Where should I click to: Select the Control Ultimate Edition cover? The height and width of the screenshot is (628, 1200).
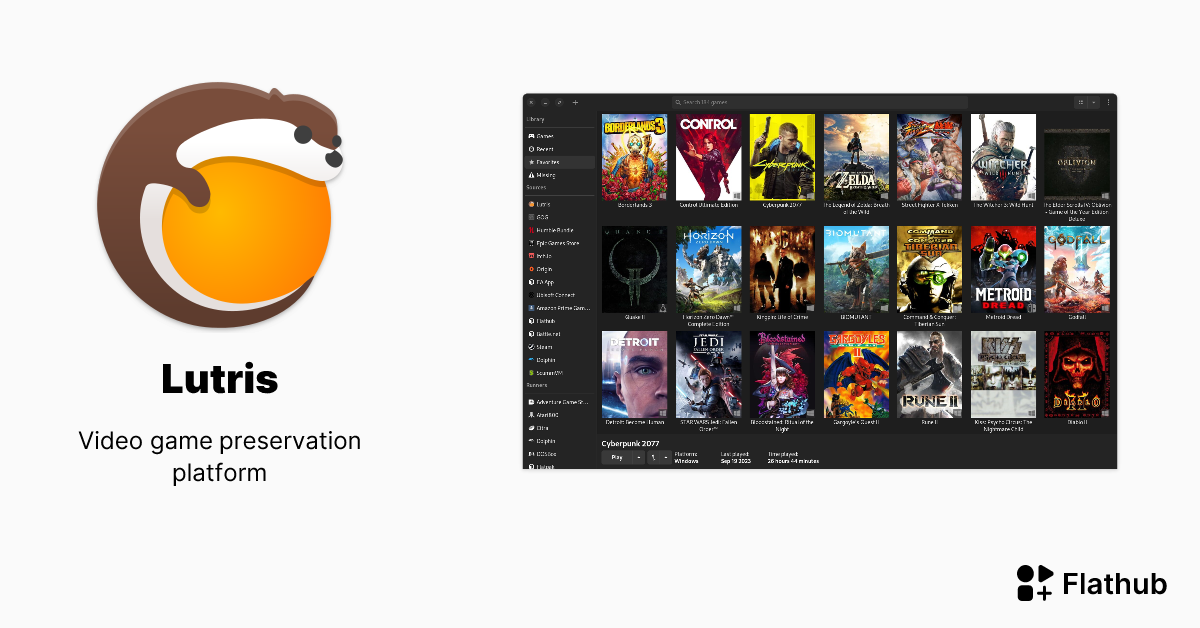708,157
